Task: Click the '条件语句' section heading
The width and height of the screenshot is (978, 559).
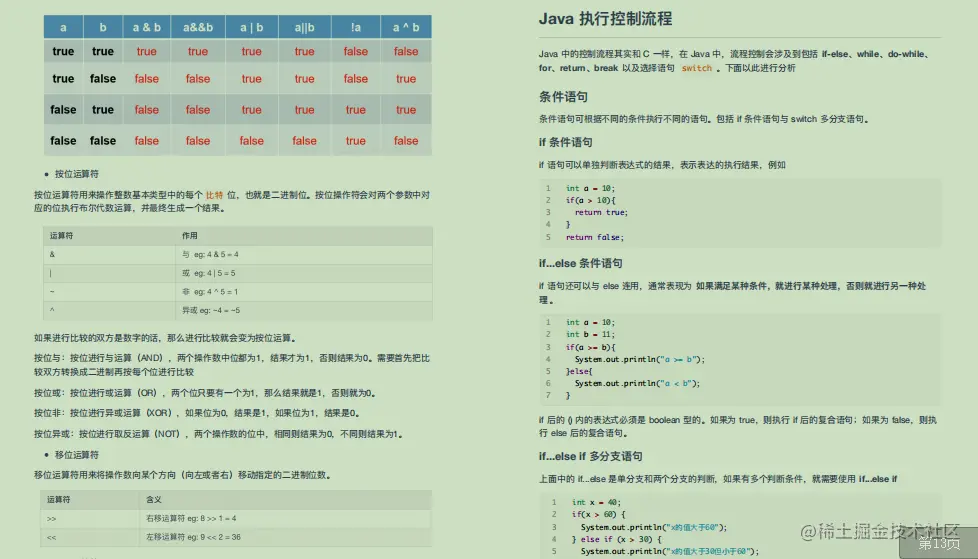Action: (563, 97)
